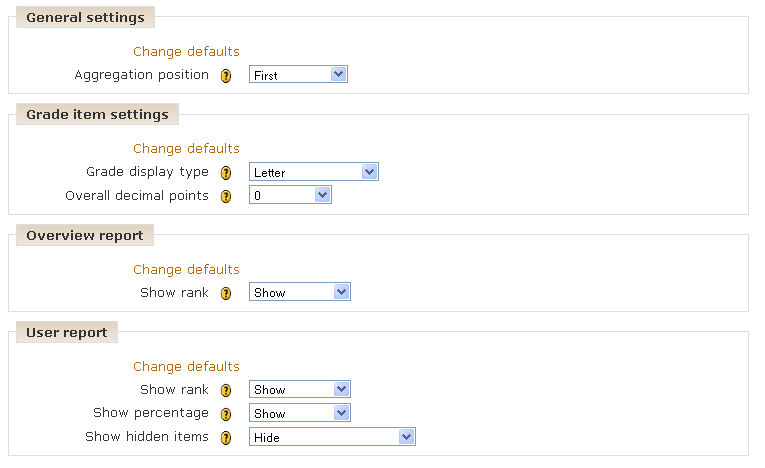This screenshot has height=468, width=765.
Task: Click the User report section header
Action: [x=67, y=332]
